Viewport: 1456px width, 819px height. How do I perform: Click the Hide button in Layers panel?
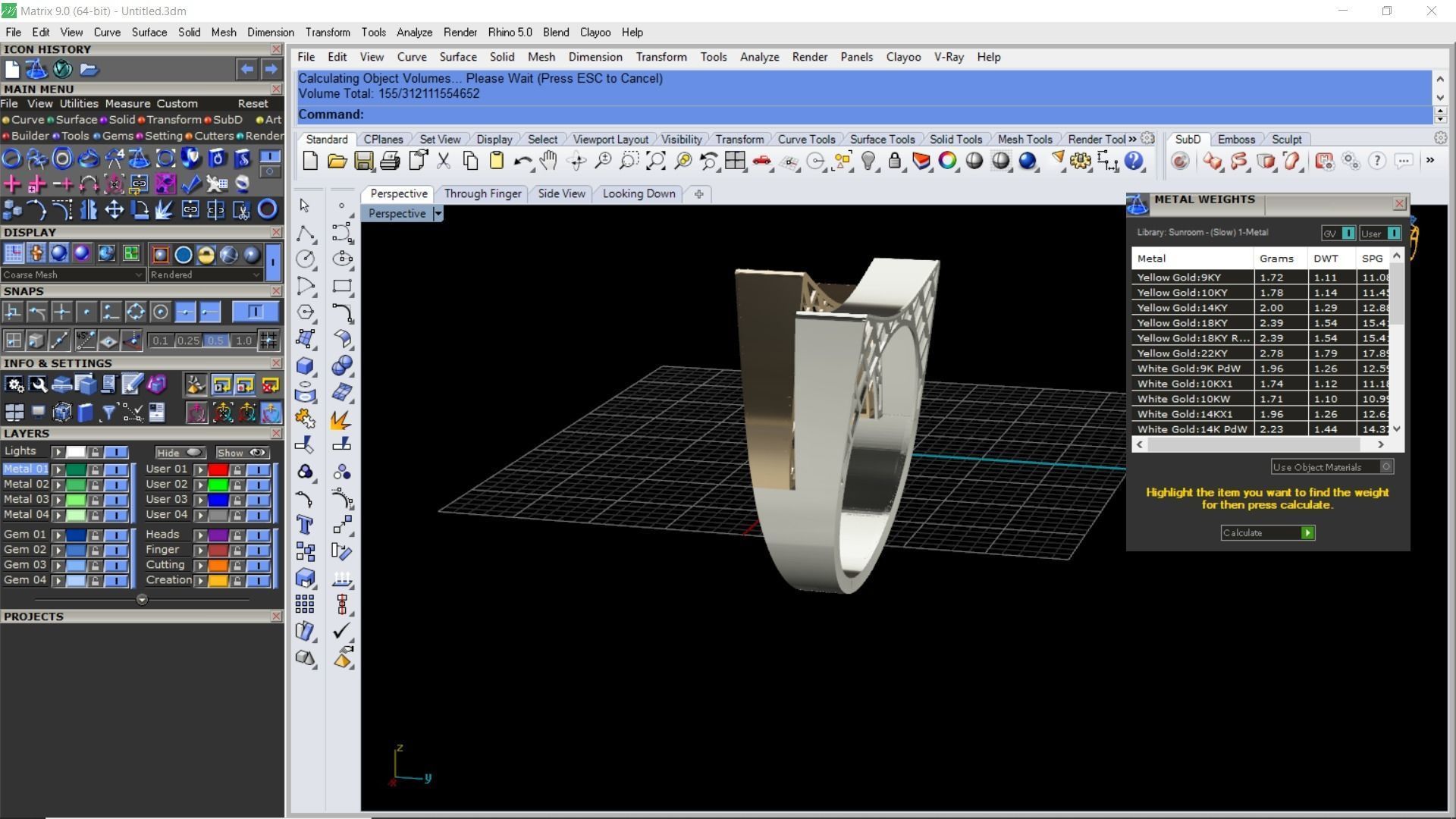pos(180,453)
